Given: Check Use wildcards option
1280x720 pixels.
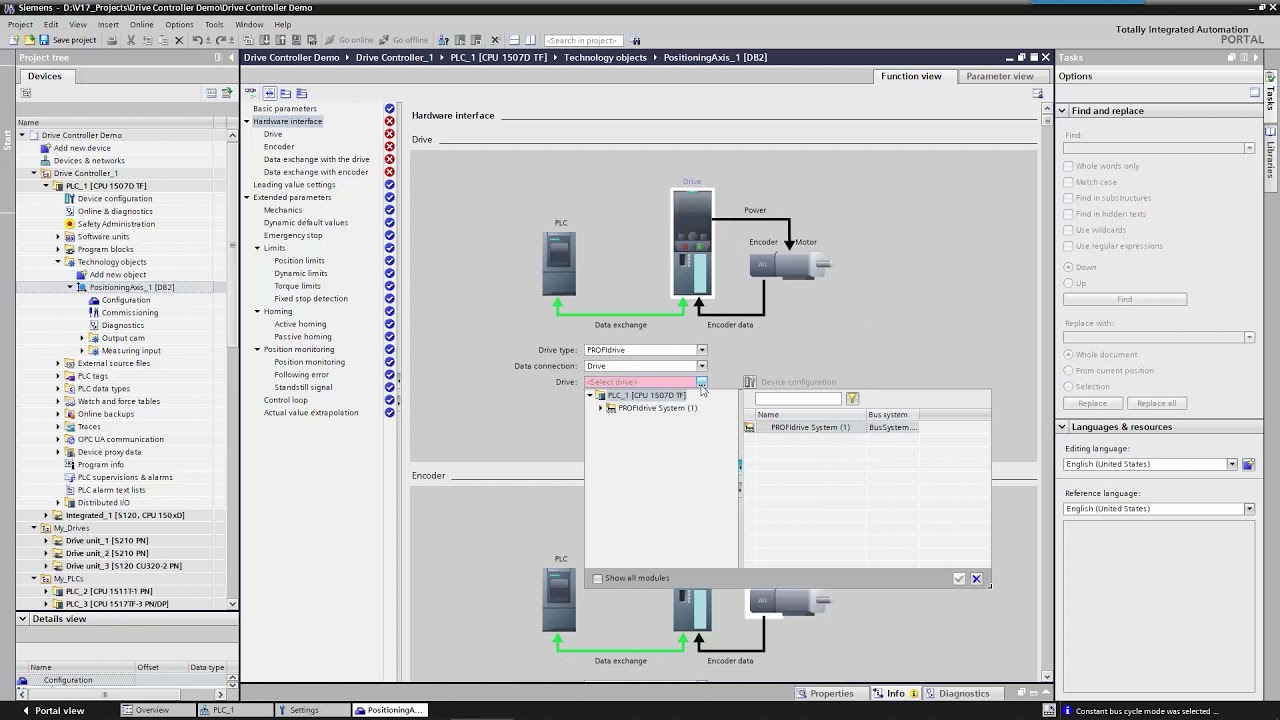Looking at the screenshot, I should pyautogui.click(x=1068, y=230).
